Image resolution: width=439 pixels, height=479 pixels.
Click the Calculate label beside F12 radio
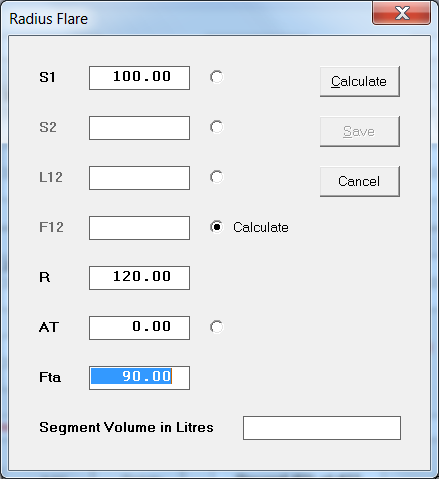[261, 227]
